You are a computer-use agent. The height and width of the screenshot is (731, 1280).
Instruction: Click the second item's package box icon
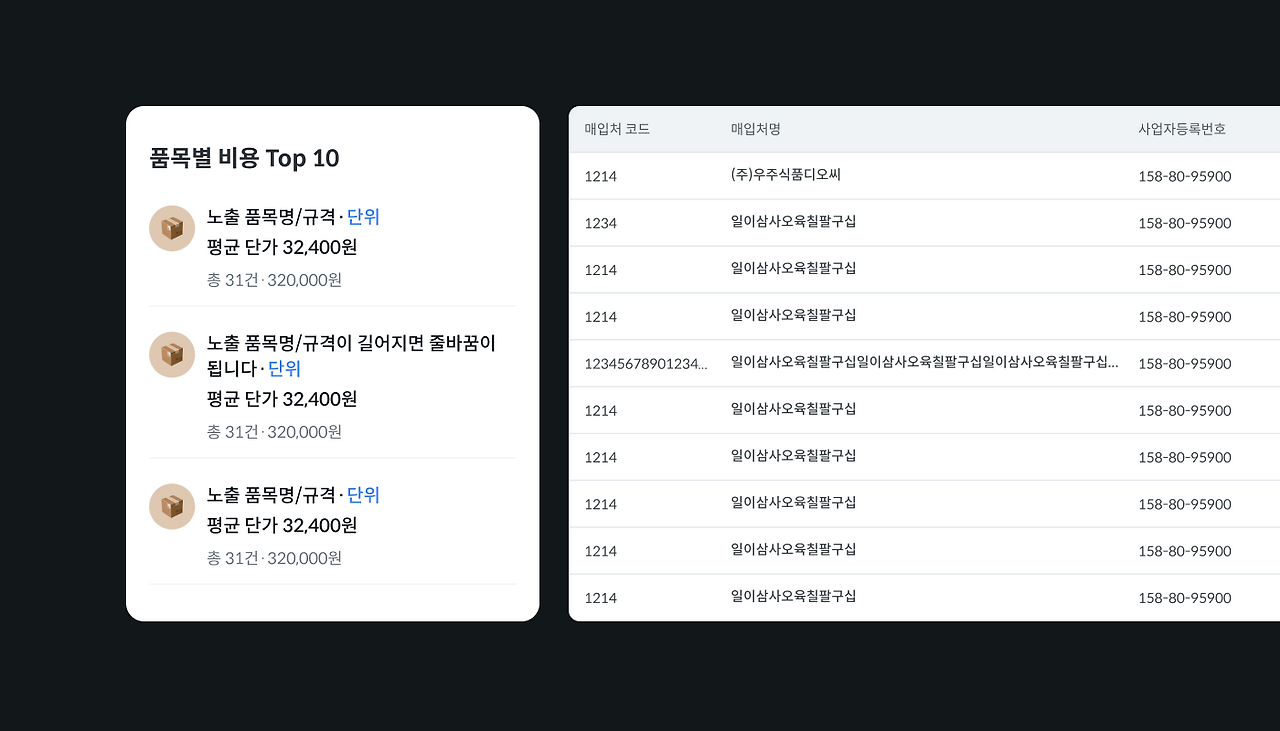[x=172, y=355]
